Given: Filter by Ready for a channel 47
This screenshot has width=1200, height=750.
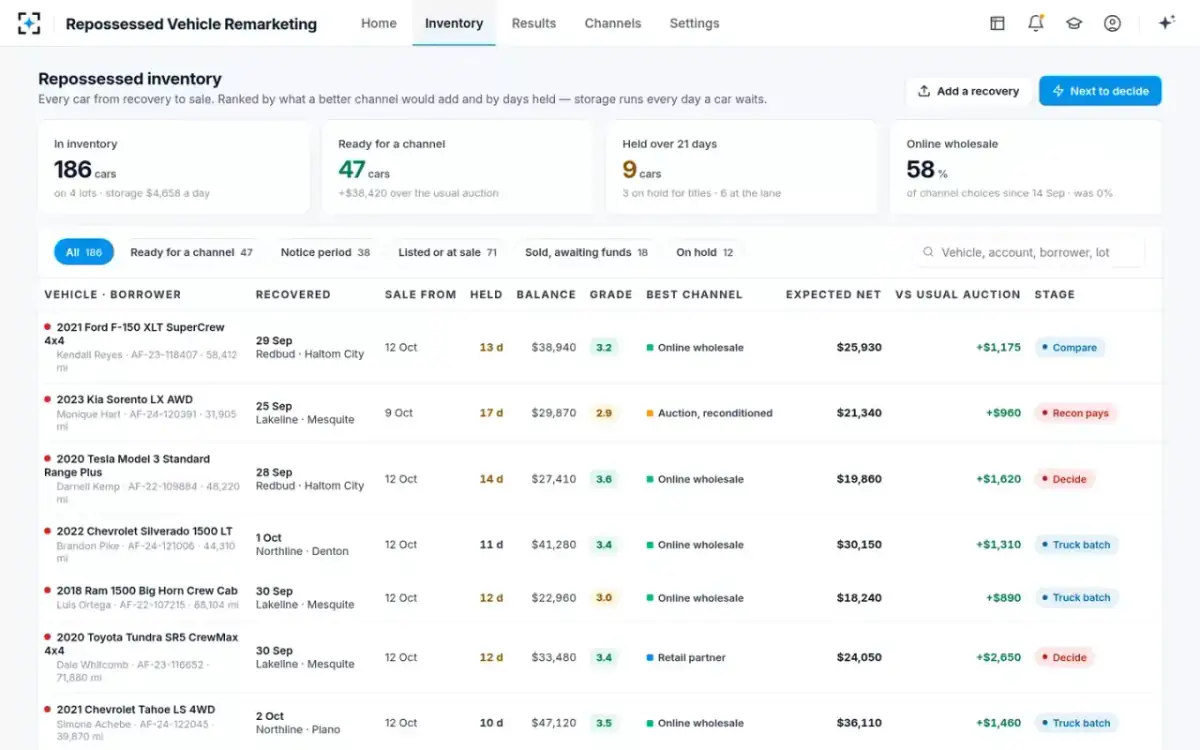Looking at the screenshot, I should tap(191, 252).
